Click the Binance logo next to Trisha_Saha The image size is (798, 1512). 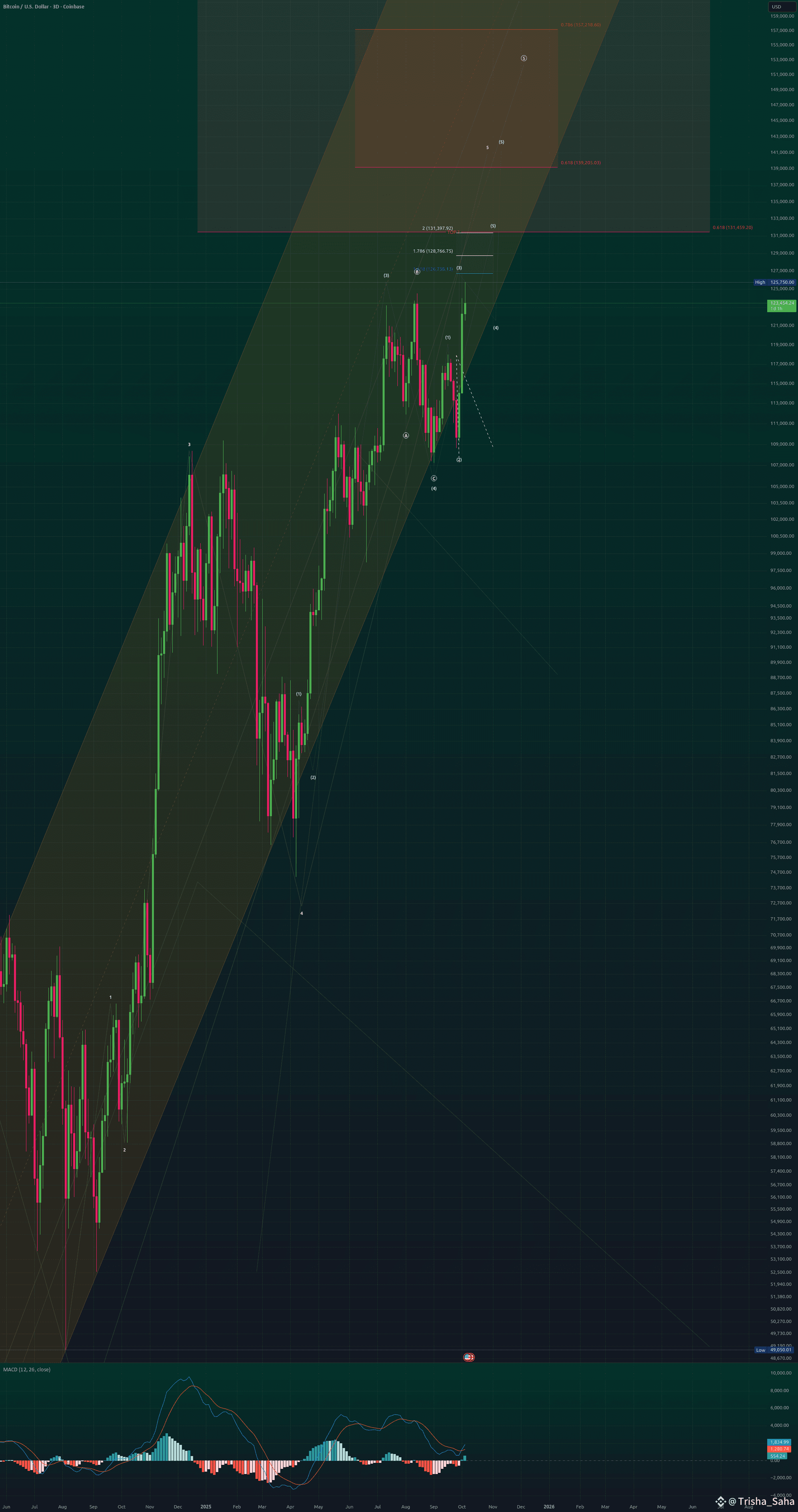pos(720,1502)
